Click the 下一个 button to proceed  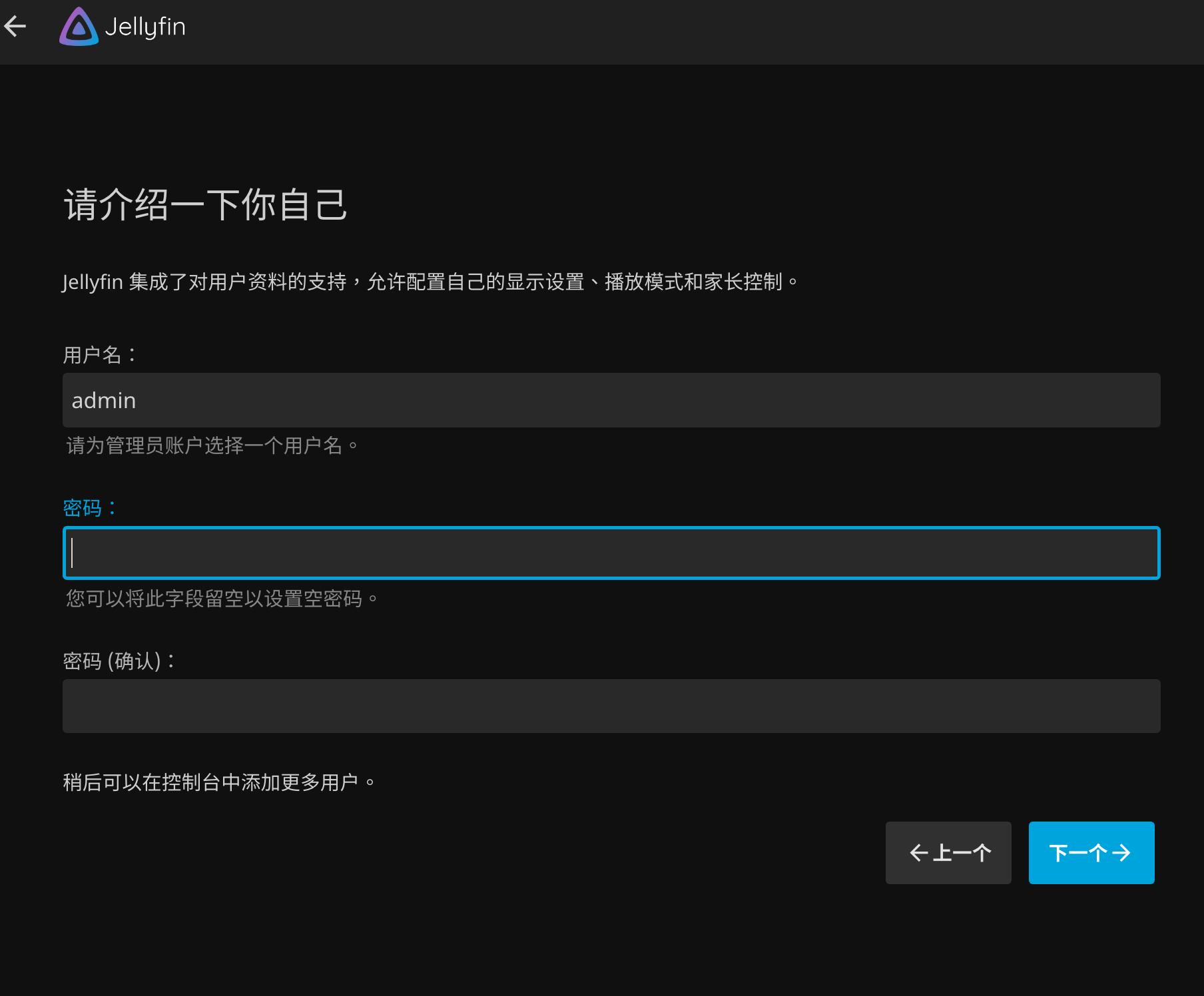point(1090,852)
